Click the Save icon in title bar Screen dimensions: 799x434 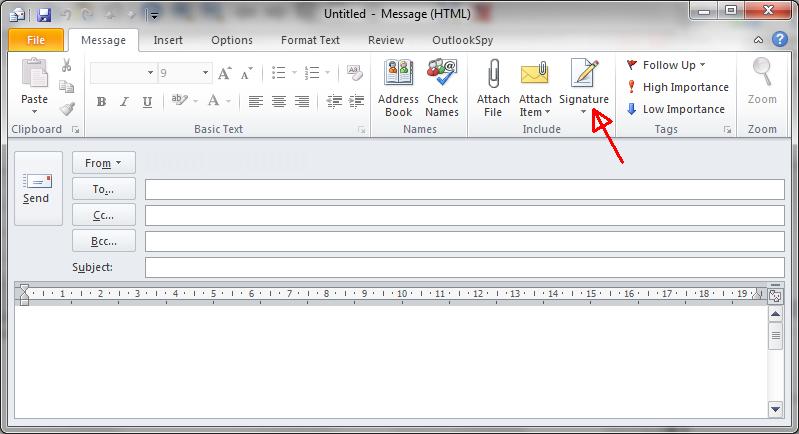[x=44, y=15]
